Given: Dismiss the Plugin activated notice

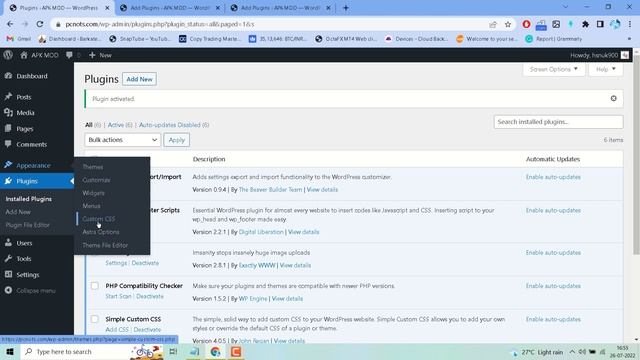Looking at the screenshot, I should (x=613, y=98).
